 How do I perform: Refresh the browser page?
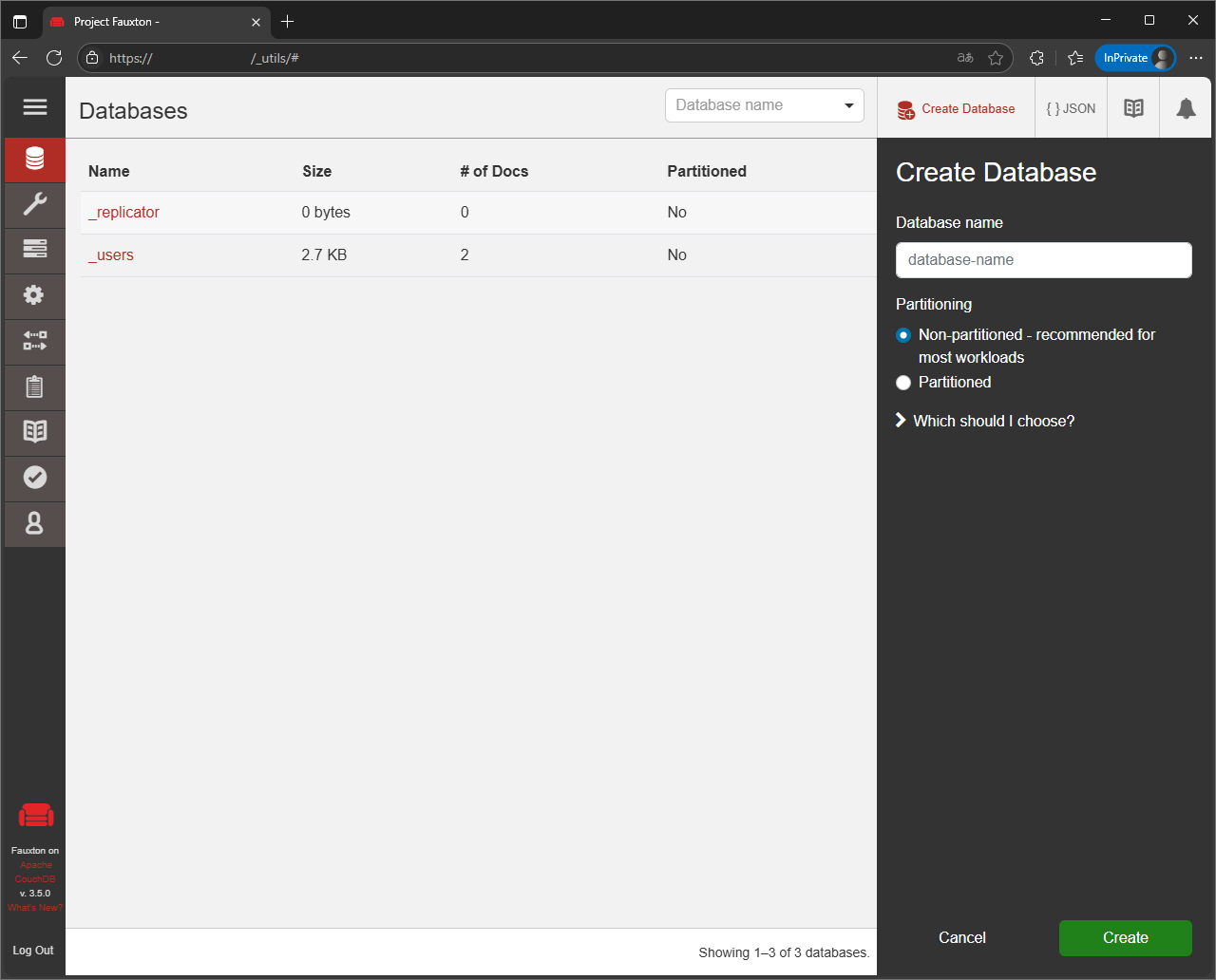point(54,58)
